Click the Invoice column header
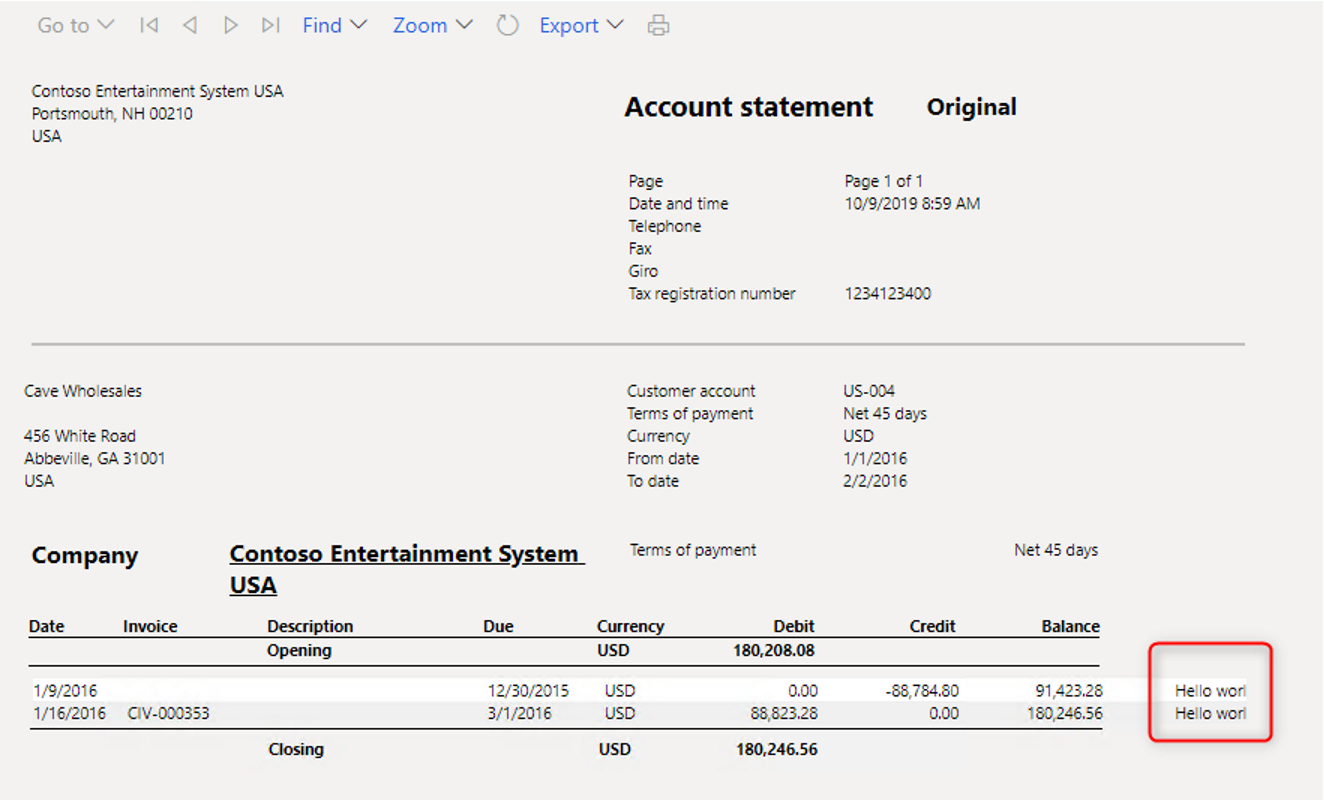The width and height of the screenshot is (1324, 800). [150, 626]
